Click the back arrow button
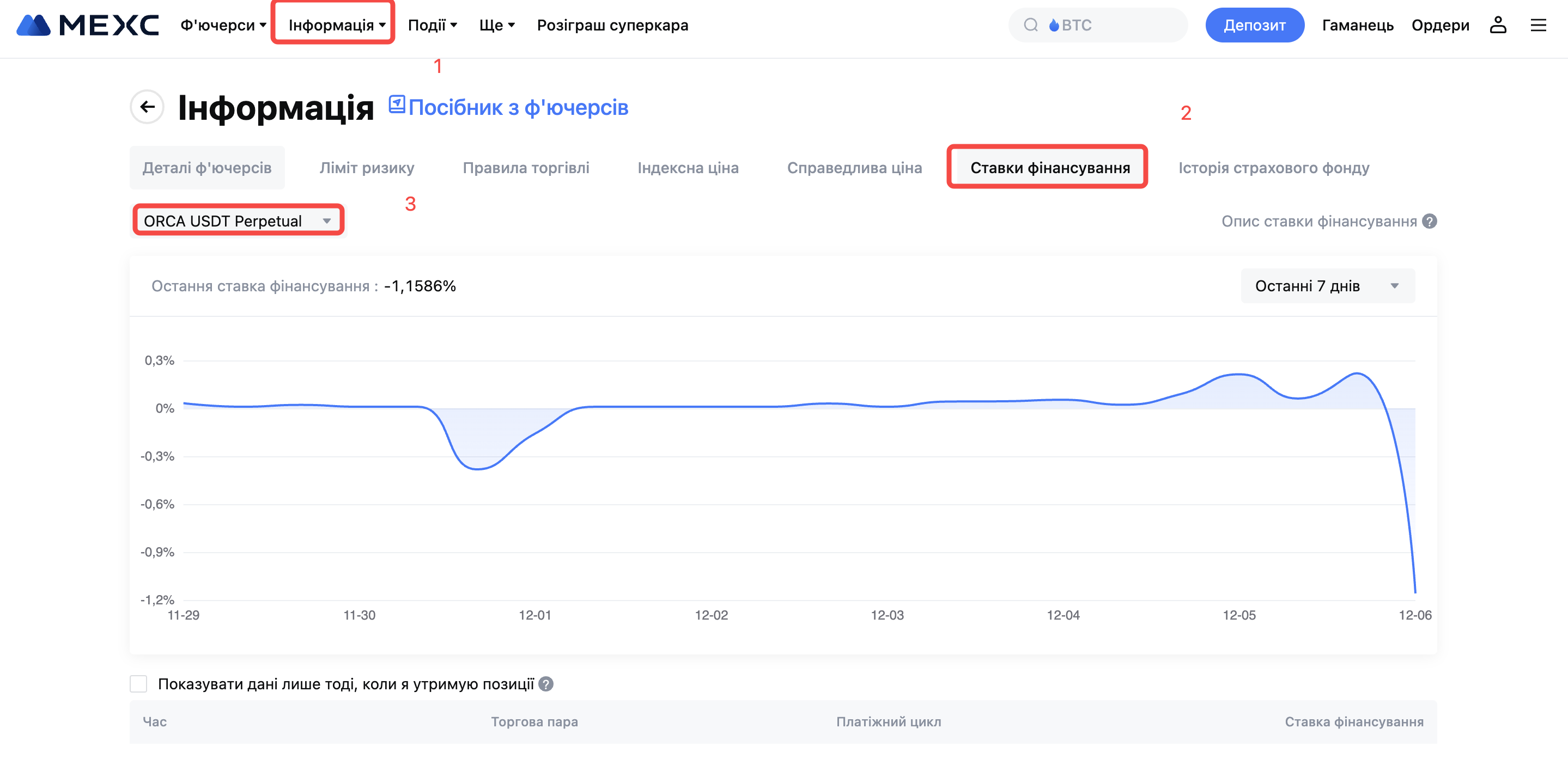The height and width of the screenshot is (759, 1568). click(147, 107)
